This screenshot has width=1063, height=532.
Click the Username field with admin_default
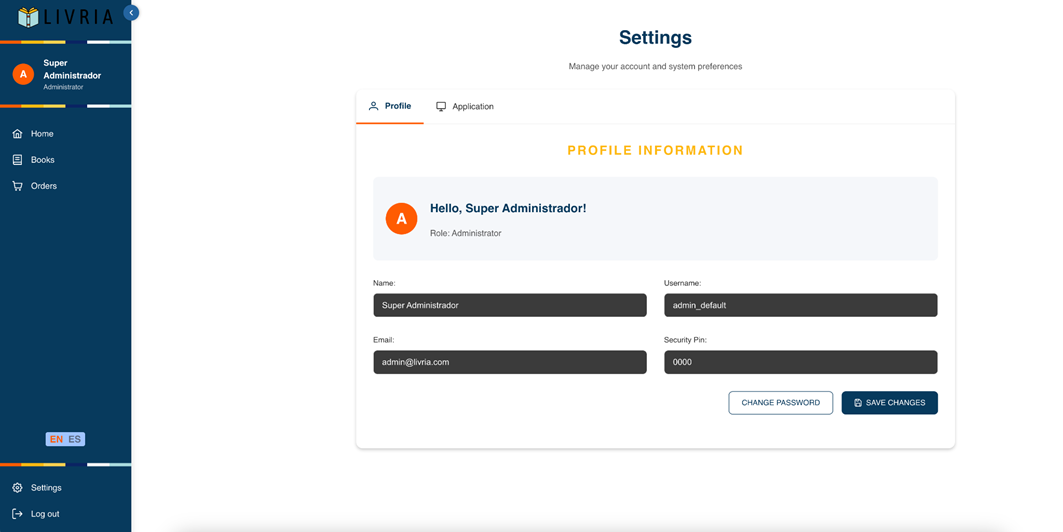click(801, 305)
